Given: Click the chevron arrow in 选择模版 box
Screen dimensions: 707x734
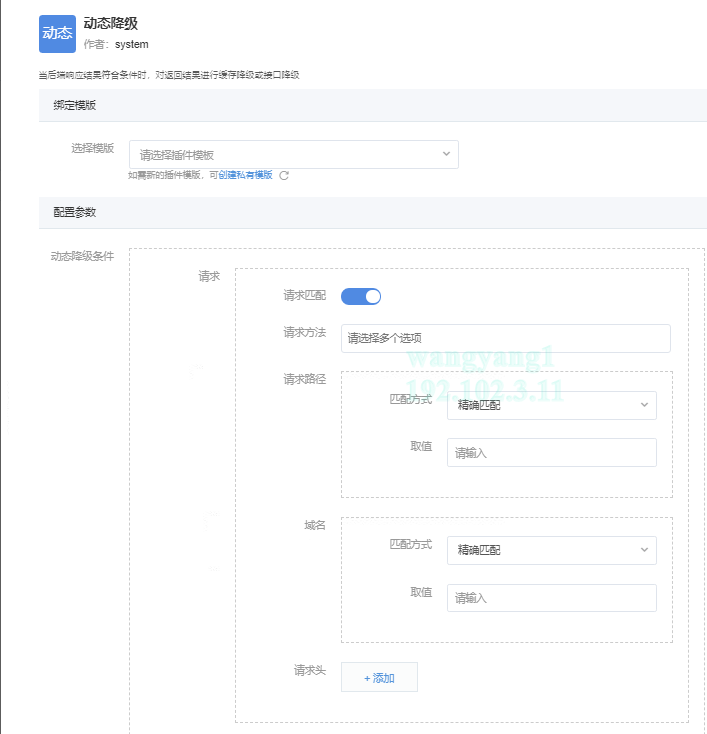Looking at the screenshot, I should coord(446,154).
